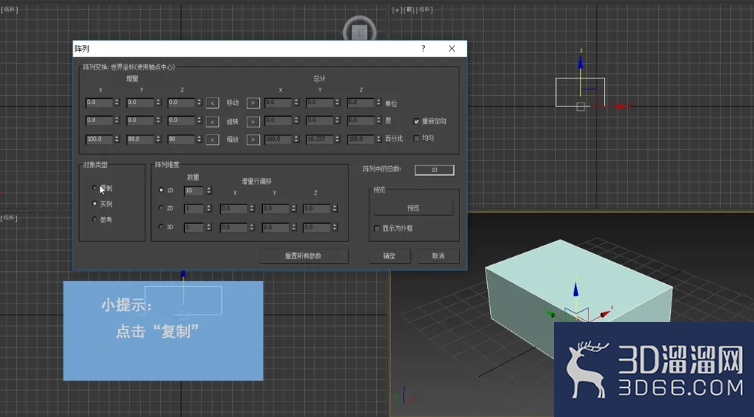Click the spinner of the 1D count
Screen dimensions: 754x417
209,191
